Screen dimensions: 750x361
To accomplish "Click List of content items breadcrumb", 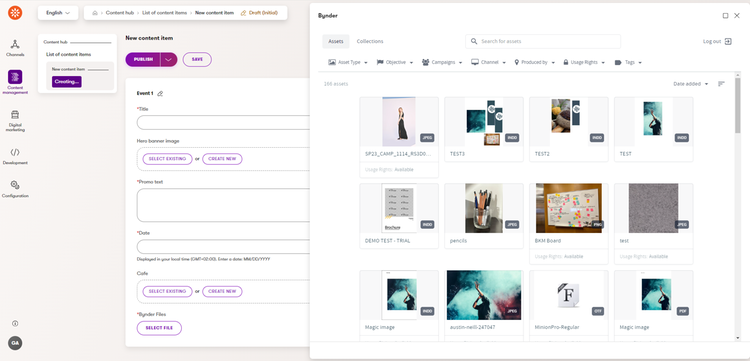I will point(165,13).
